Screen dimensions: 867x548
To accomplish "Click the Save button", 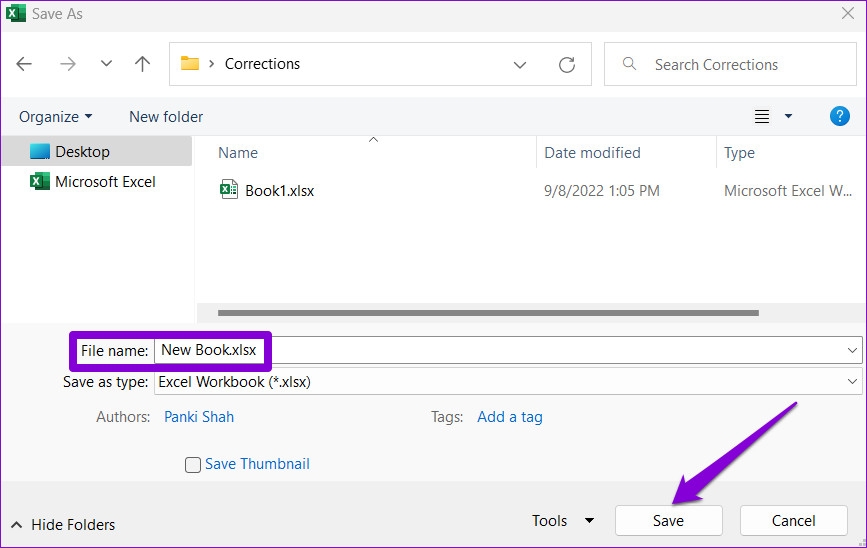I will [668, 520].
